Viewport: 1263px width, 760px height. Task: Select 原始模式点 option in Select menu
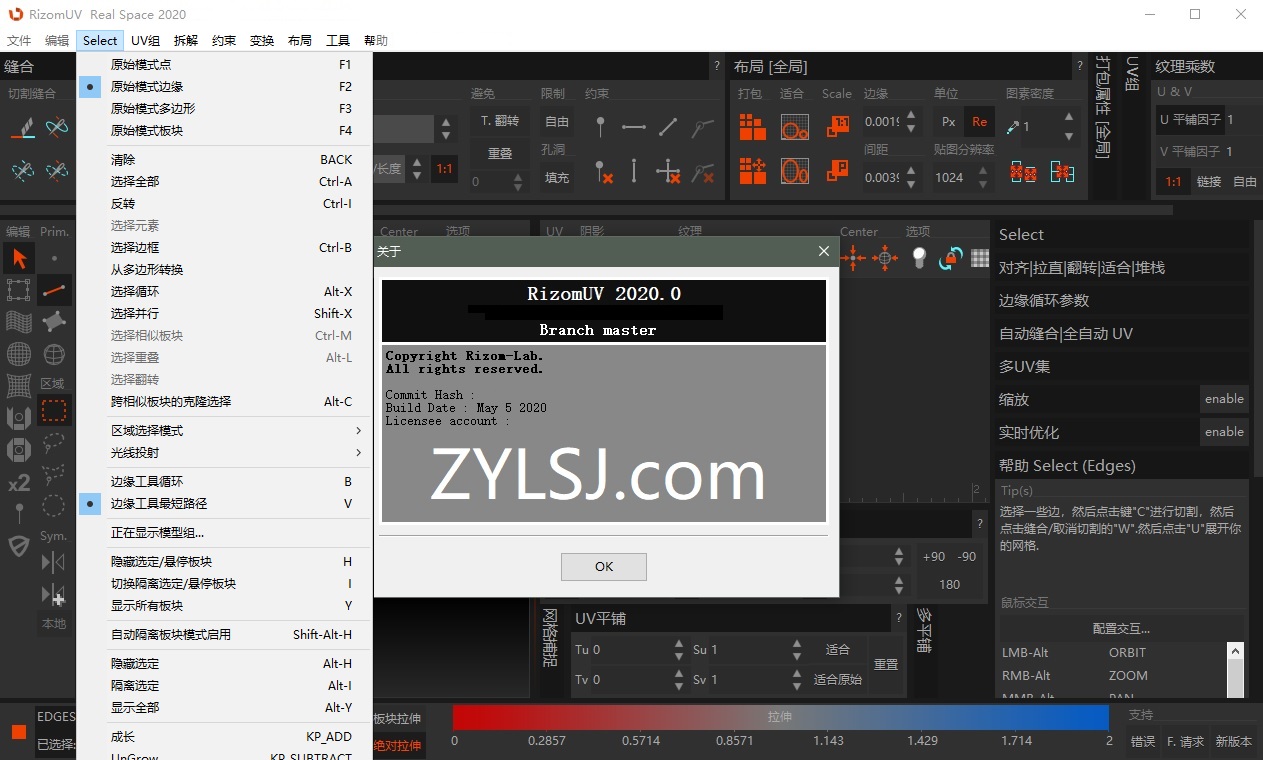pos(224,64)
